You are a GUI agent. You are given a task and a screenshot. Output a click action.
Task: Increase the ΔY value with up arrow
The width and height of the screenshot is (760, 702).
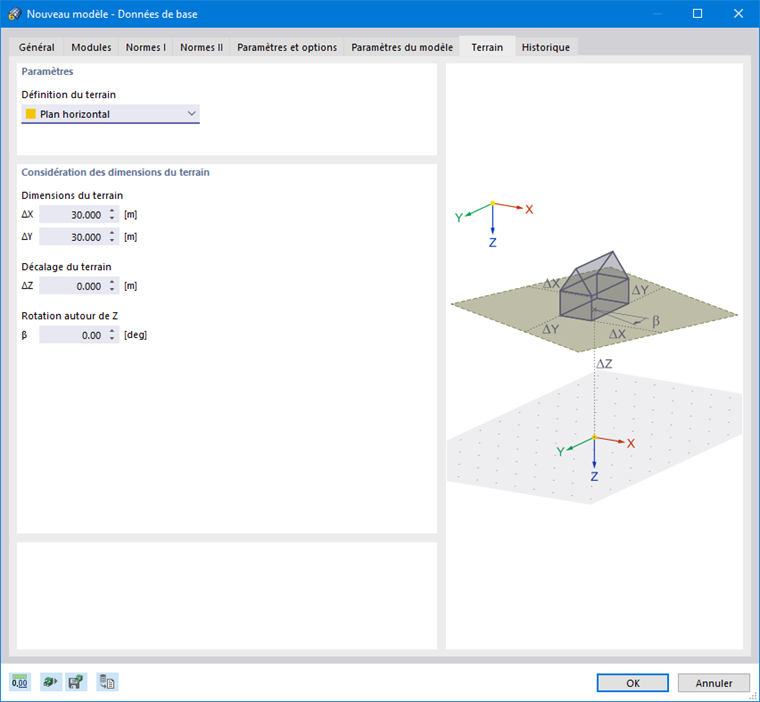point(112,233)
